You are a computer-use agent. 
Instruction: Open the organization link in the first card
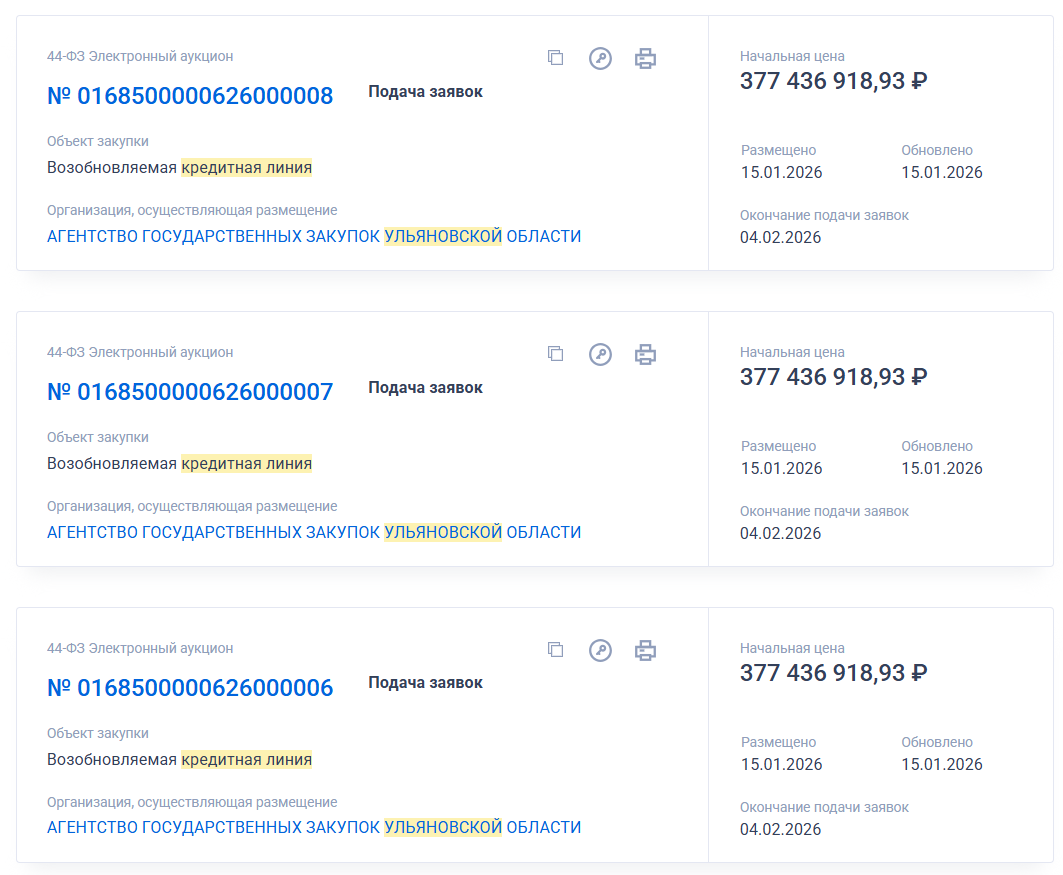[x=314, y=237]
